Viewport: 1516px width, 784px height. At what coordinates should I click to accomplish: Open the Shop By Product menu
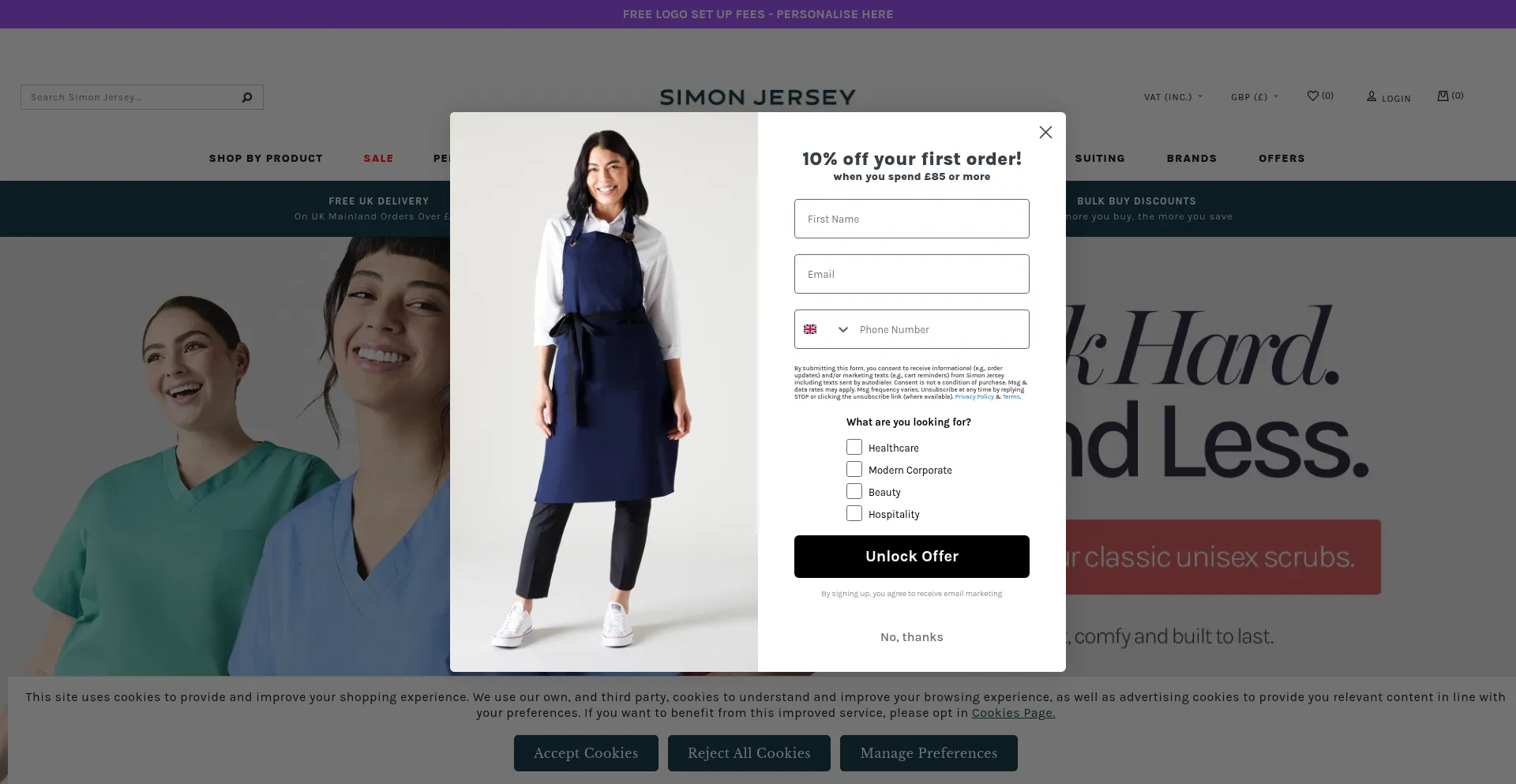[266, 158]
